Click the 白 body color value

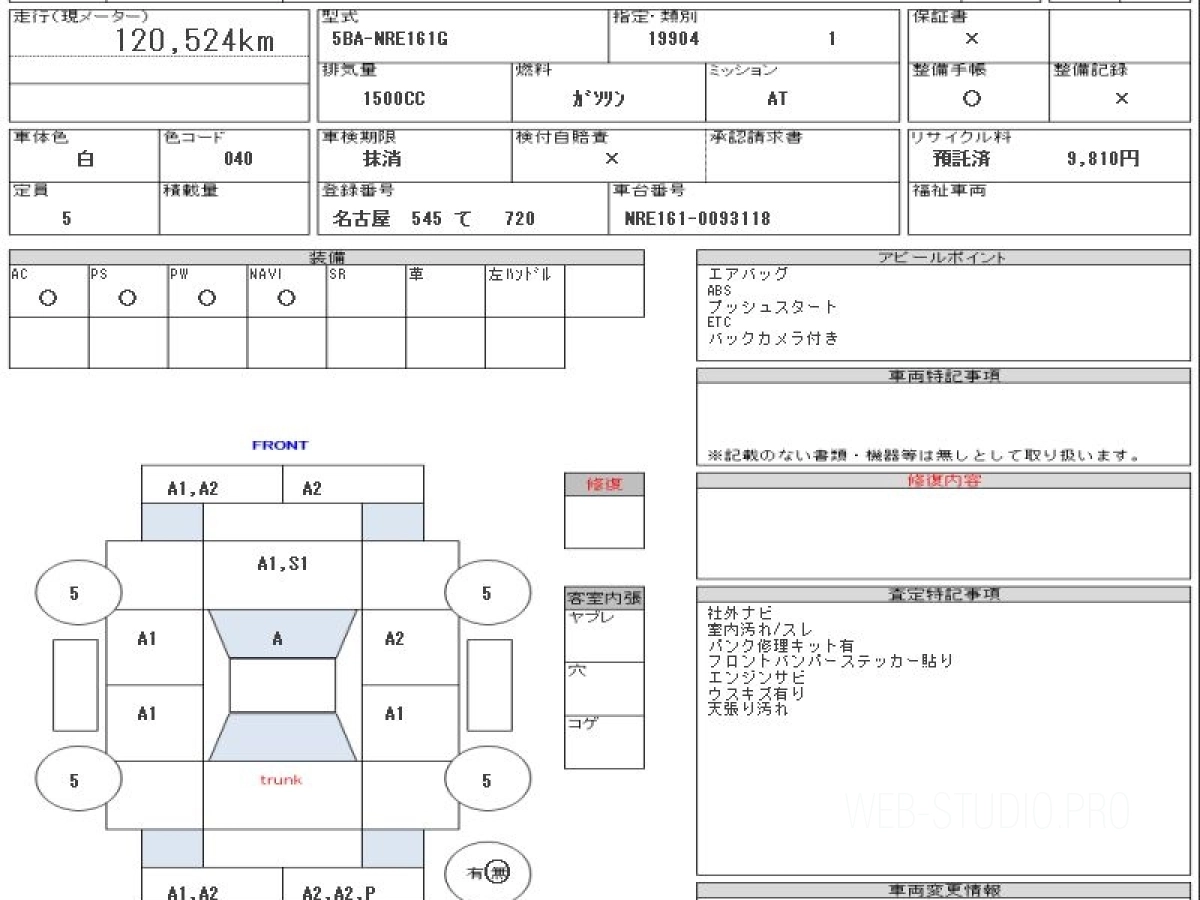tap(85, 159)
